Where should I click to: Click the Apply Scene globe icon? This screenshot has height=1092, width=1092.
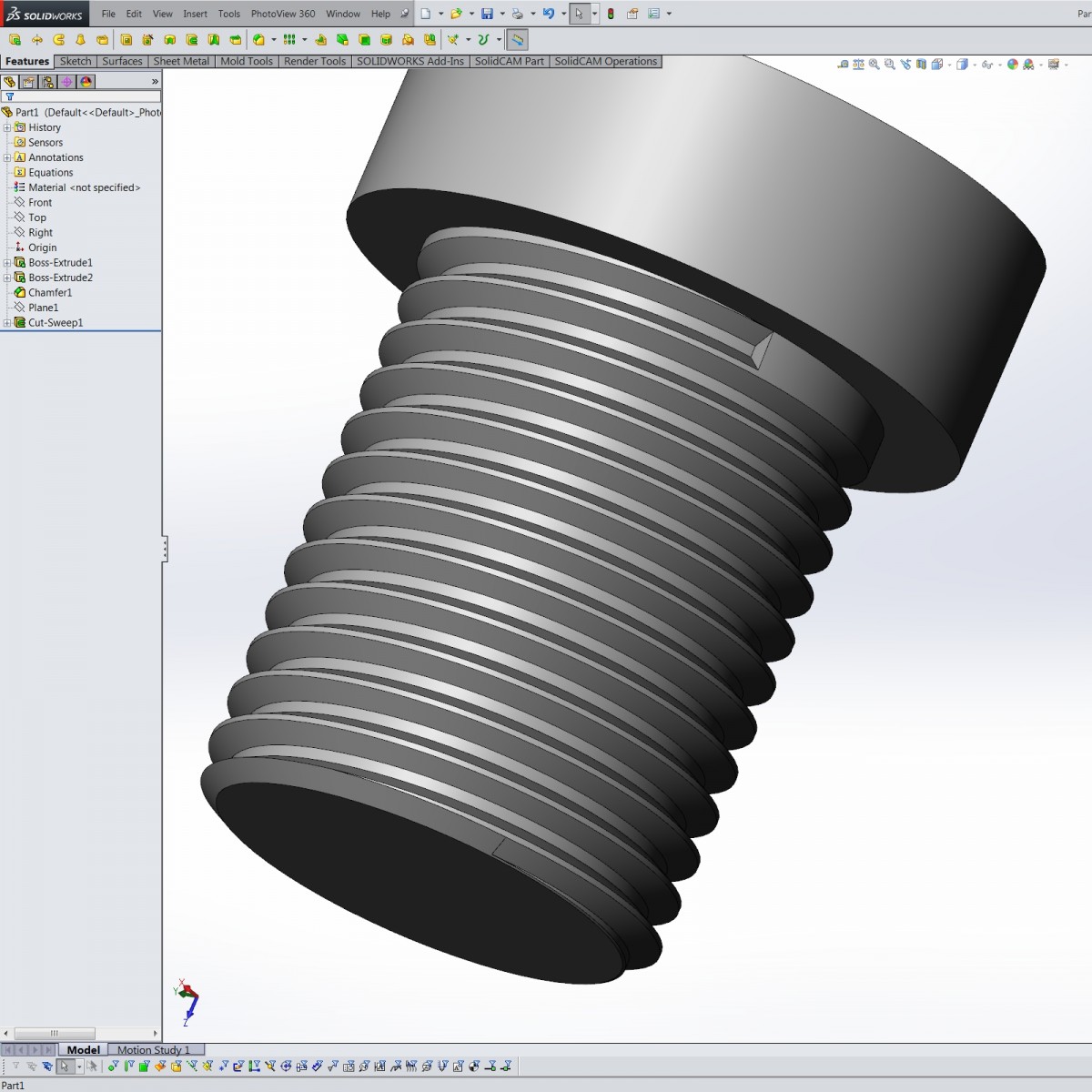(x=1028, y=66)
